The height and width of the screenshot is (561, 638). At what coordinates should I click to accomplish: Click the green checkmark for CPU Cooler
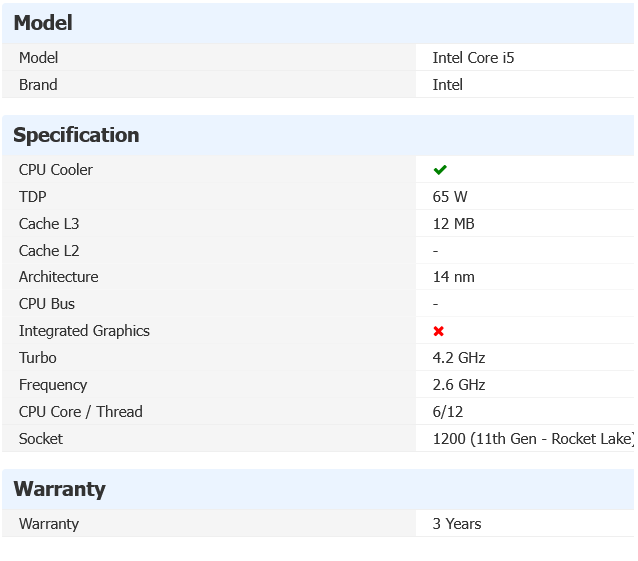[440, 170]
